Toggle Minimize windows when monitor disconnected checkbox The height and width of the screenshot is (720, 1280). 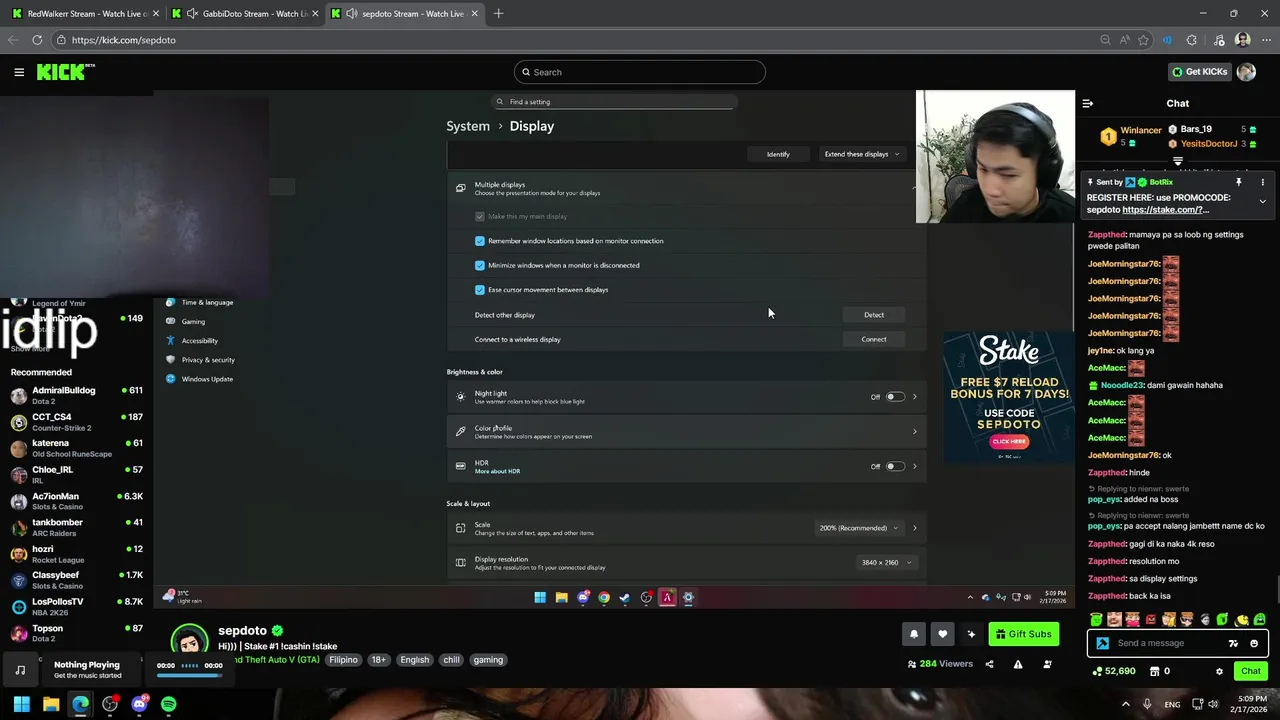[x=480, y=265]
